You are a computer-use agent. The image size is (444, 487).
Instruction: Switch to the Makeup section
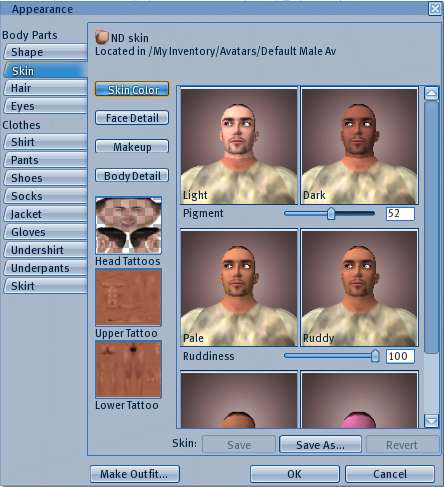(132, 147)
